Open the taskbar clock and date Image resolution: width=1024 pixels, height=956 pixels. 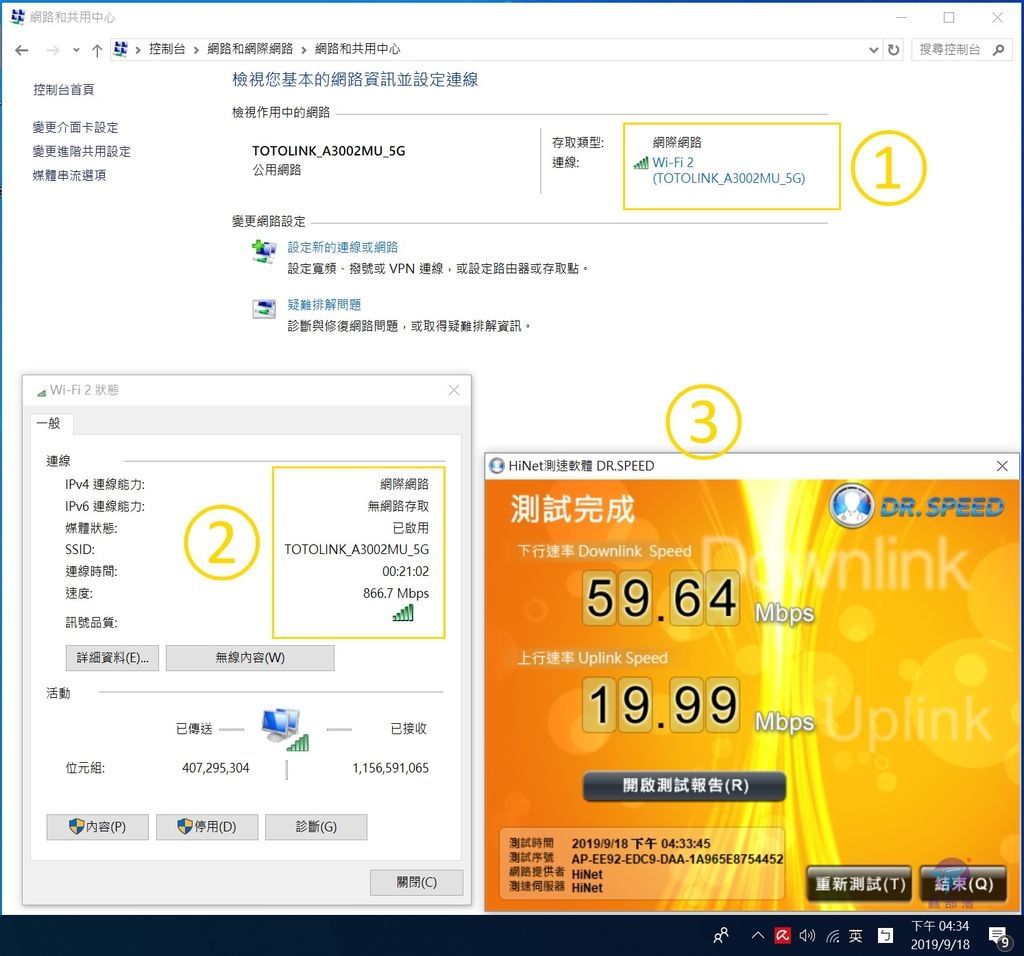[940, 935]
